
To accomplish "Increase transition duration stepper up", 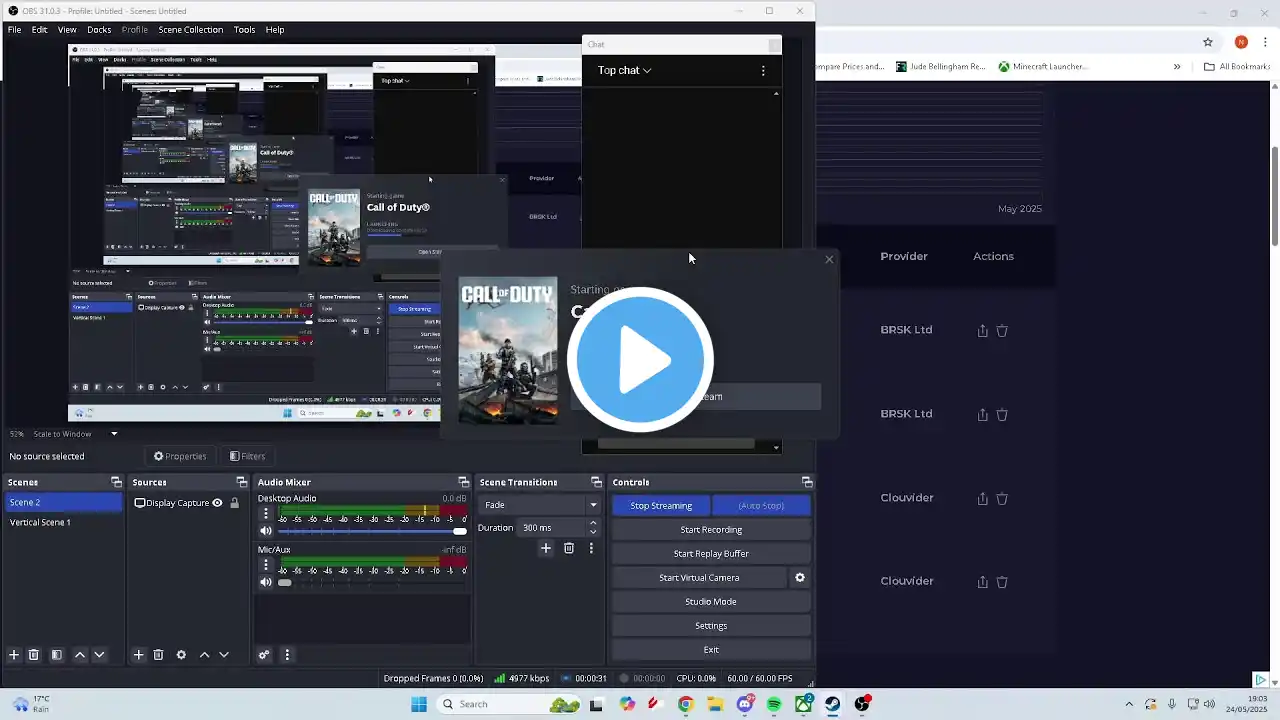I will [x=593, y=523].
